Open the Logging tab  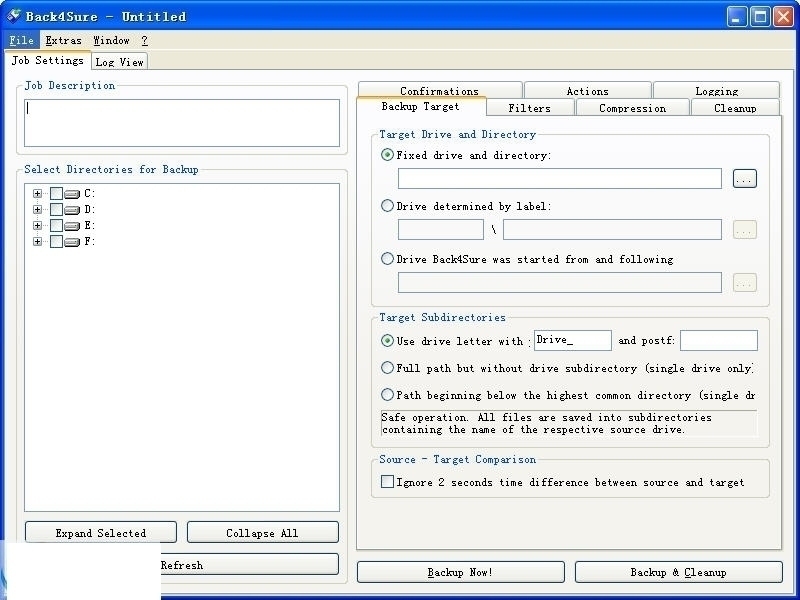[x=716, y=90]
